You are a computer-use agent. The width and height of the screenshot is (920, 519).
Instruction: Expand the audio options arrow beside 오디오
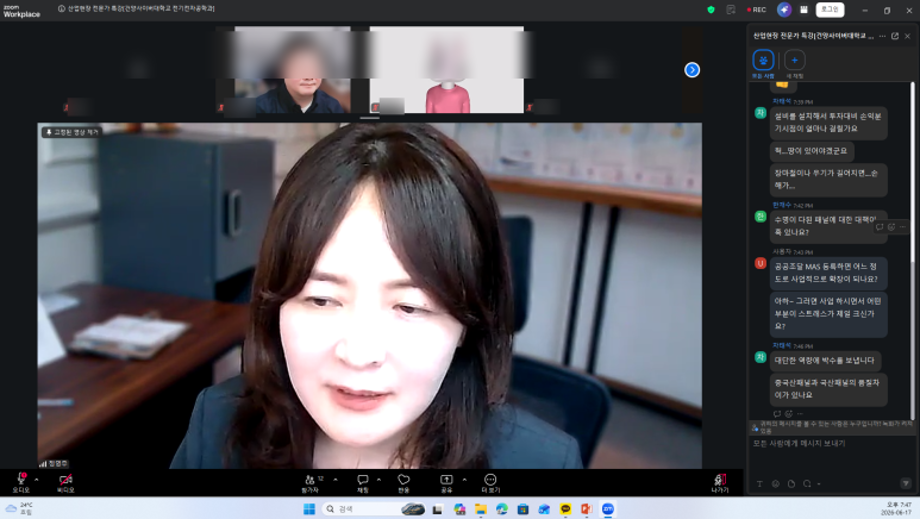coord(36,480)
